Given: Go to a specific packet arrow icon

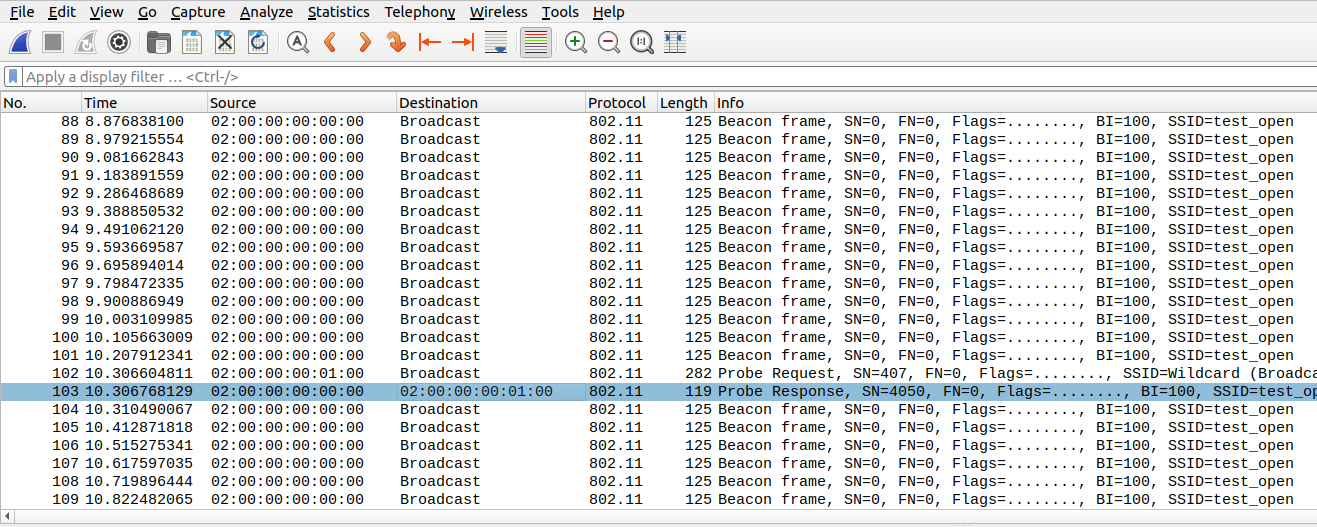Looking at the screenshot, I should 397,42.
